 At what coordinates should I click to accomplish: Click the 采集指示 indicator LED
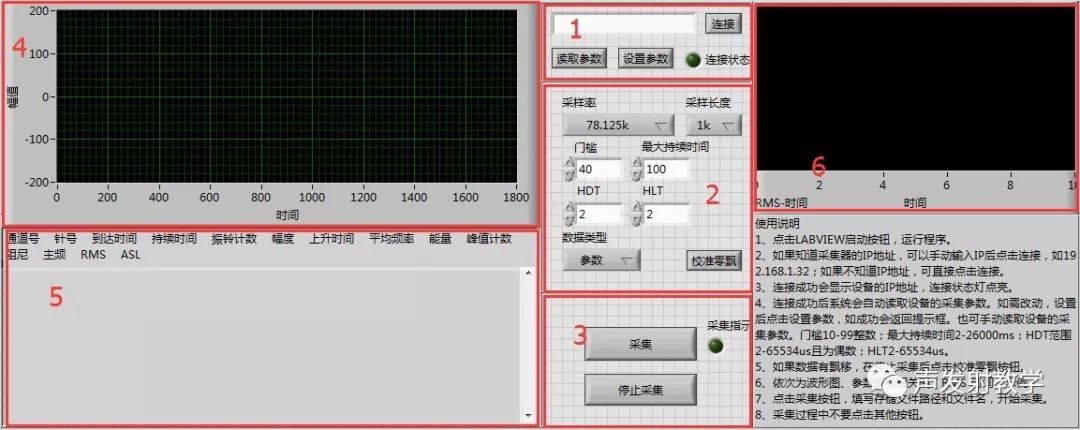(716, 346)
